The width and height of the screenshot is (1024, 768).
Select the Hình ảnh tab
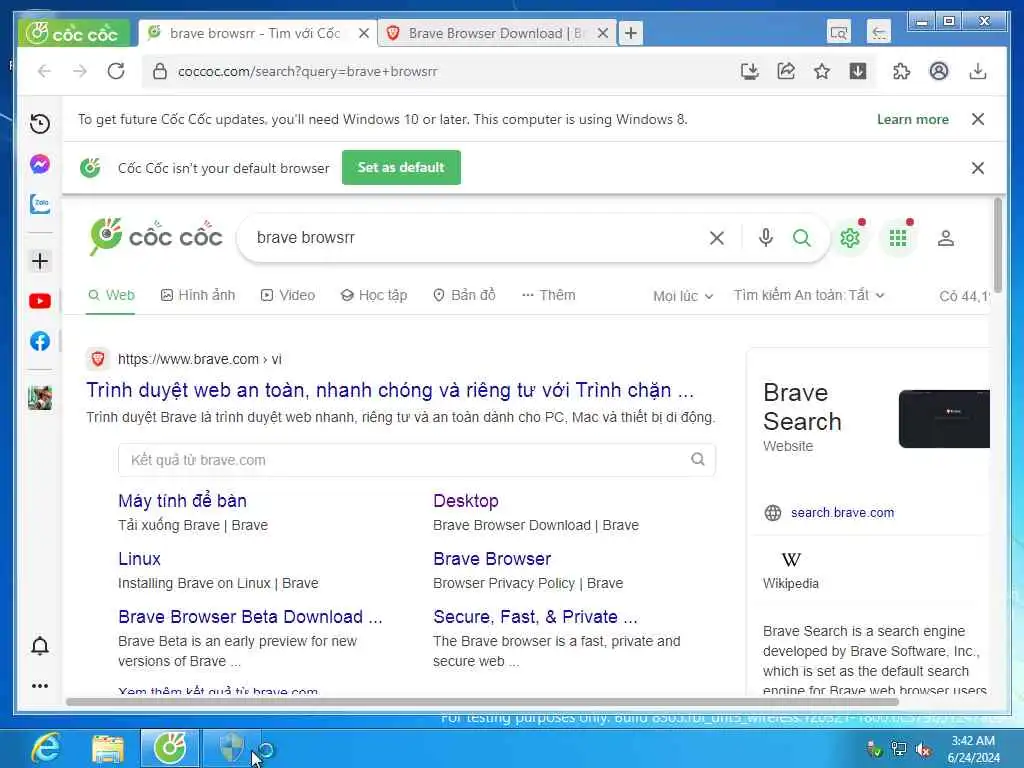[x=198, y=295]
